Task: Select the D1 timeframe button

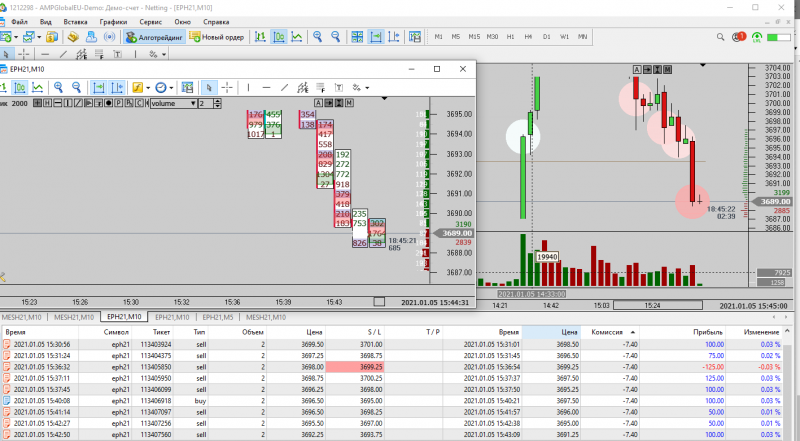Action: [x=546, y=37]
